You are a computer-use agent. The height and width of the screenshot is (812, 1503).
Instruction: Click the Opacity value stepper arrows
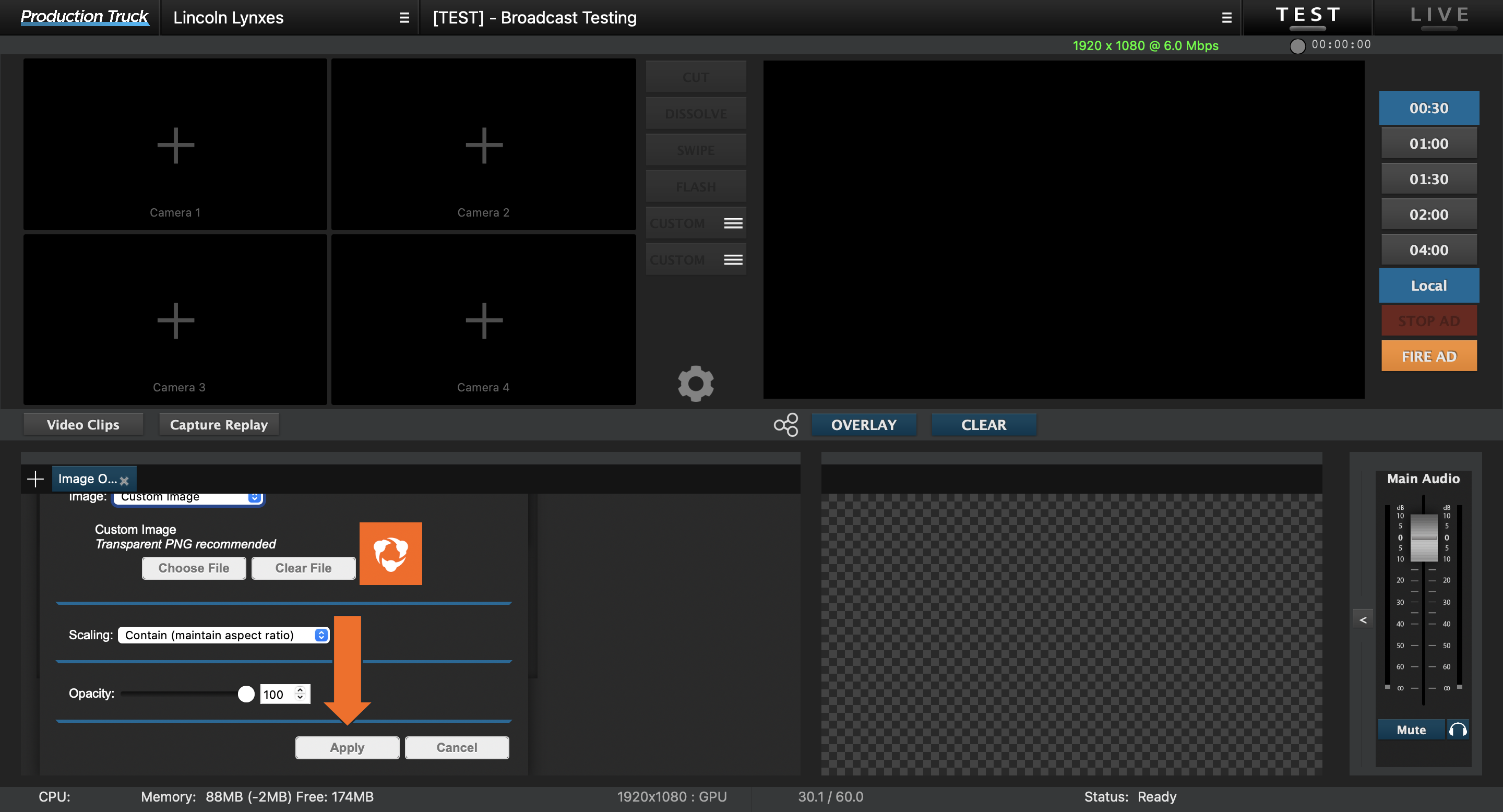tap(300, 693)
